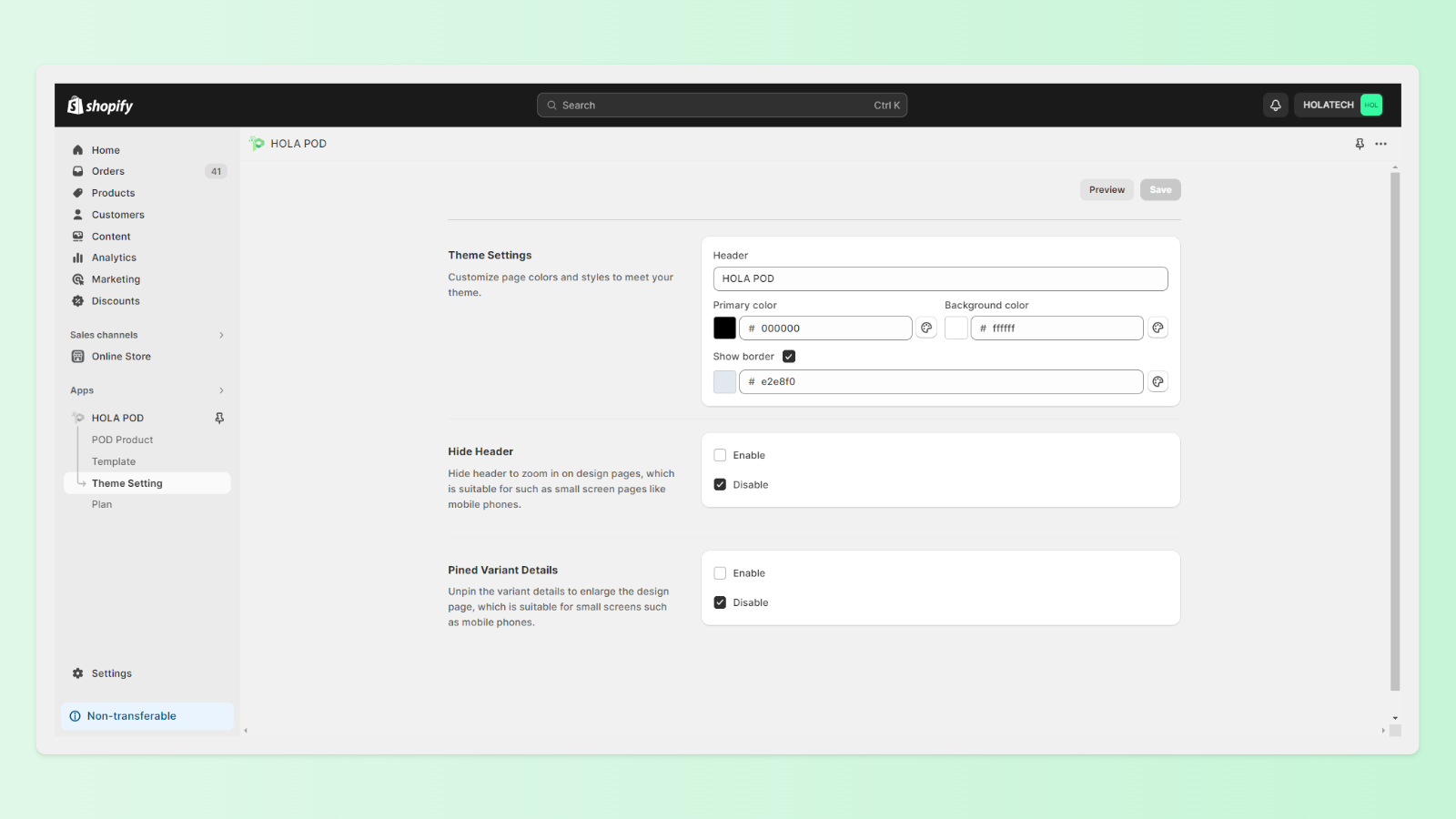The width and height of the screenshot is (1456, 819).
Task: Click the HOLA POD header logo icon
Action: [258, 144]
